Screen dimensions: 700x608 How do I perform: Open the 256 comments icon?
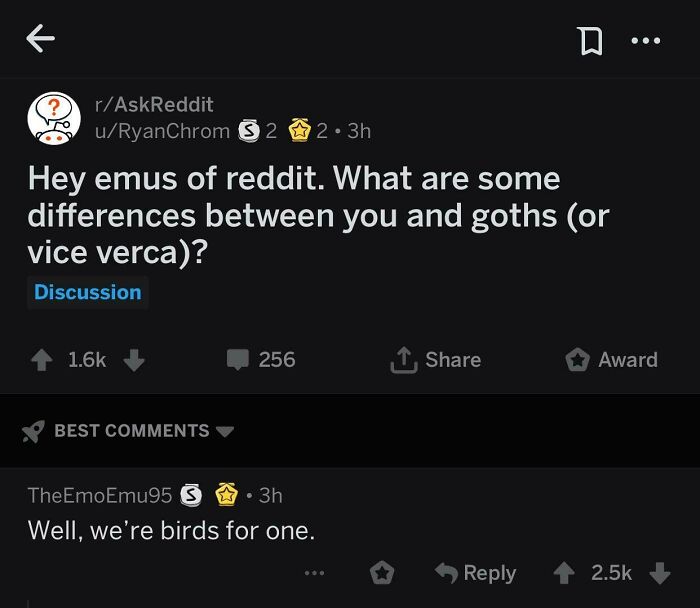pyautogui.click(x=238, y=360)
